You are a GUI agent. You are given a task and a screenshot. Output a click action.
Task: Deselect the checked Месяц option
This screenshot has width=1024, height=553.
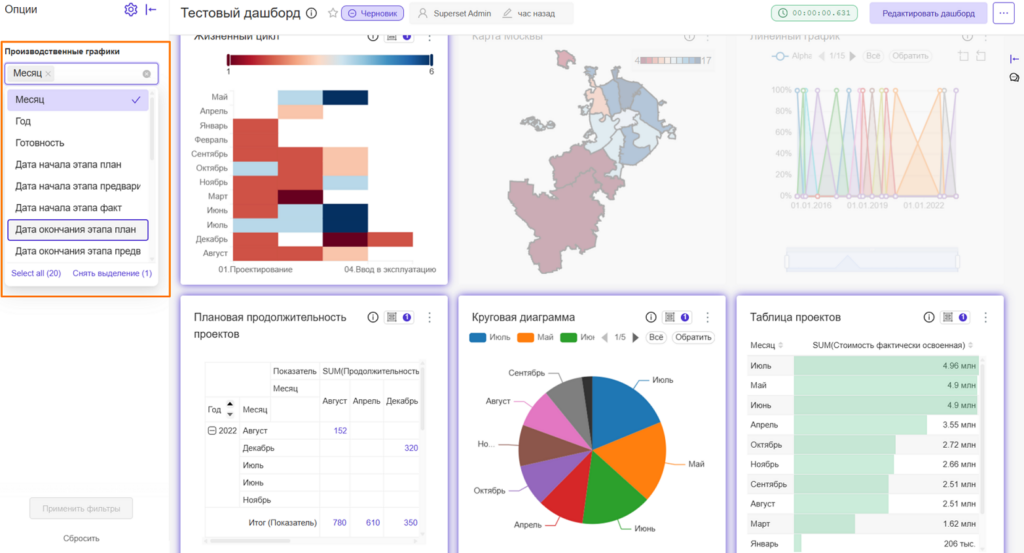[x=78, y=100]
